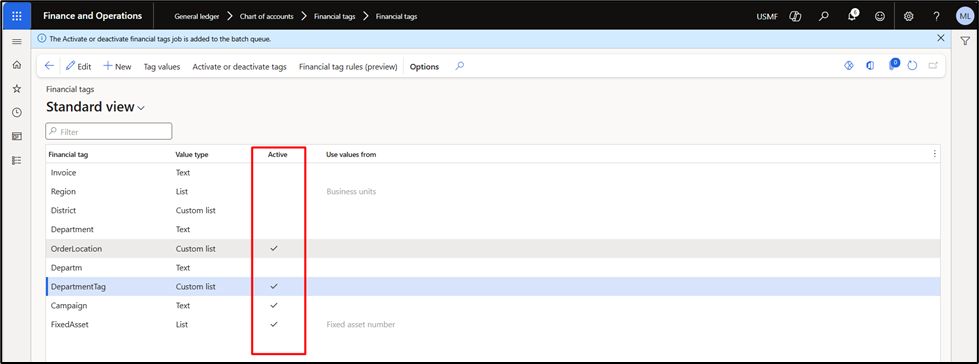Expand the hamburger navigation pane
Viewport: 979px width, 364px height.
(17, 41)
